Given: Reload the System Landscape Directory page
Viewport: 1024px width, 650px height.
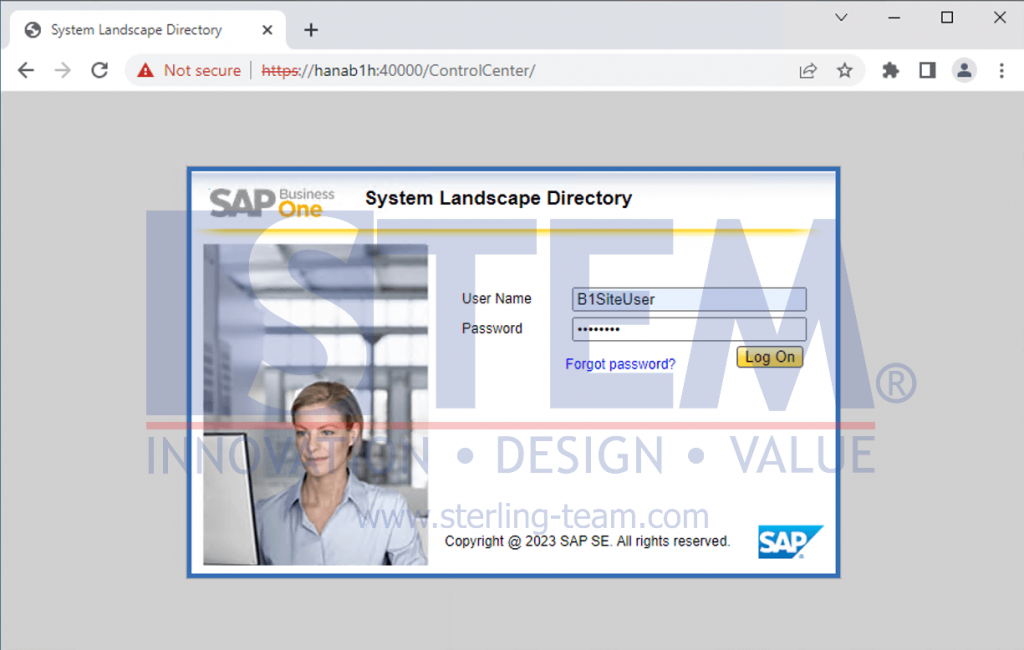Looking at the screenshot, I should pyautogui.click(x=99, y=70).
